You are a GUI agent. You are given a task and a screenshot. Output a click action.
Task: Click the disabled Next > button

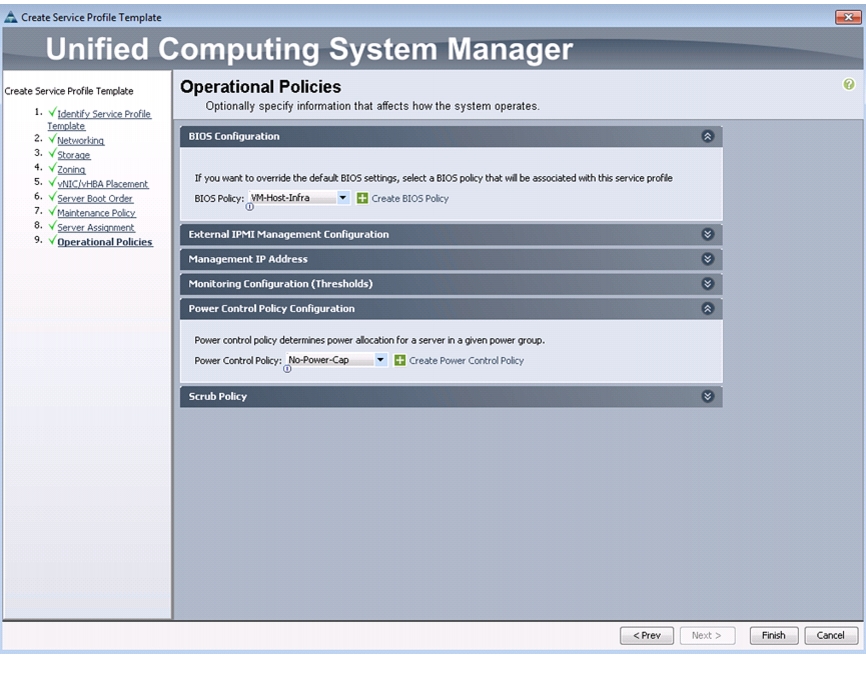tap(707, 636)
